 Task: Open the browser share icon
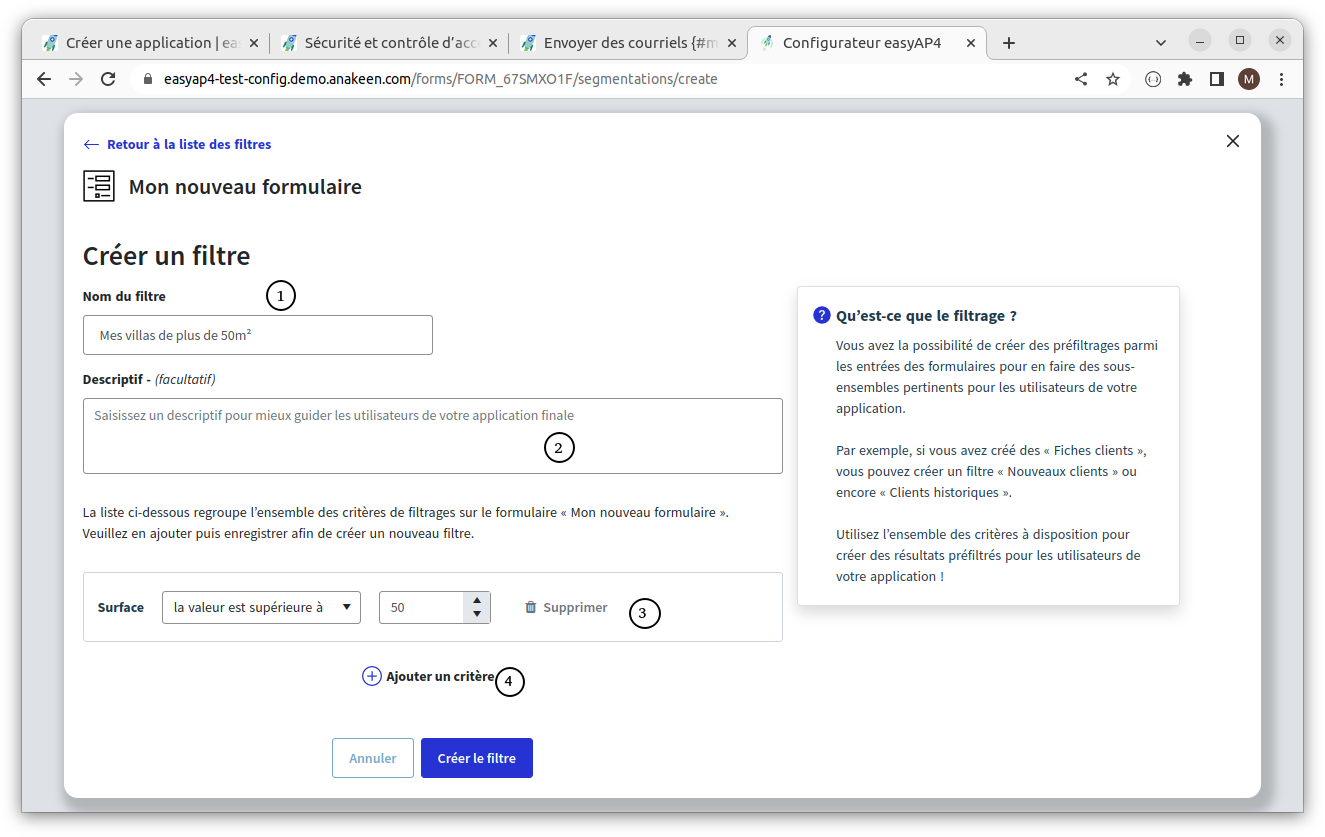click(x=1081, y=78)
